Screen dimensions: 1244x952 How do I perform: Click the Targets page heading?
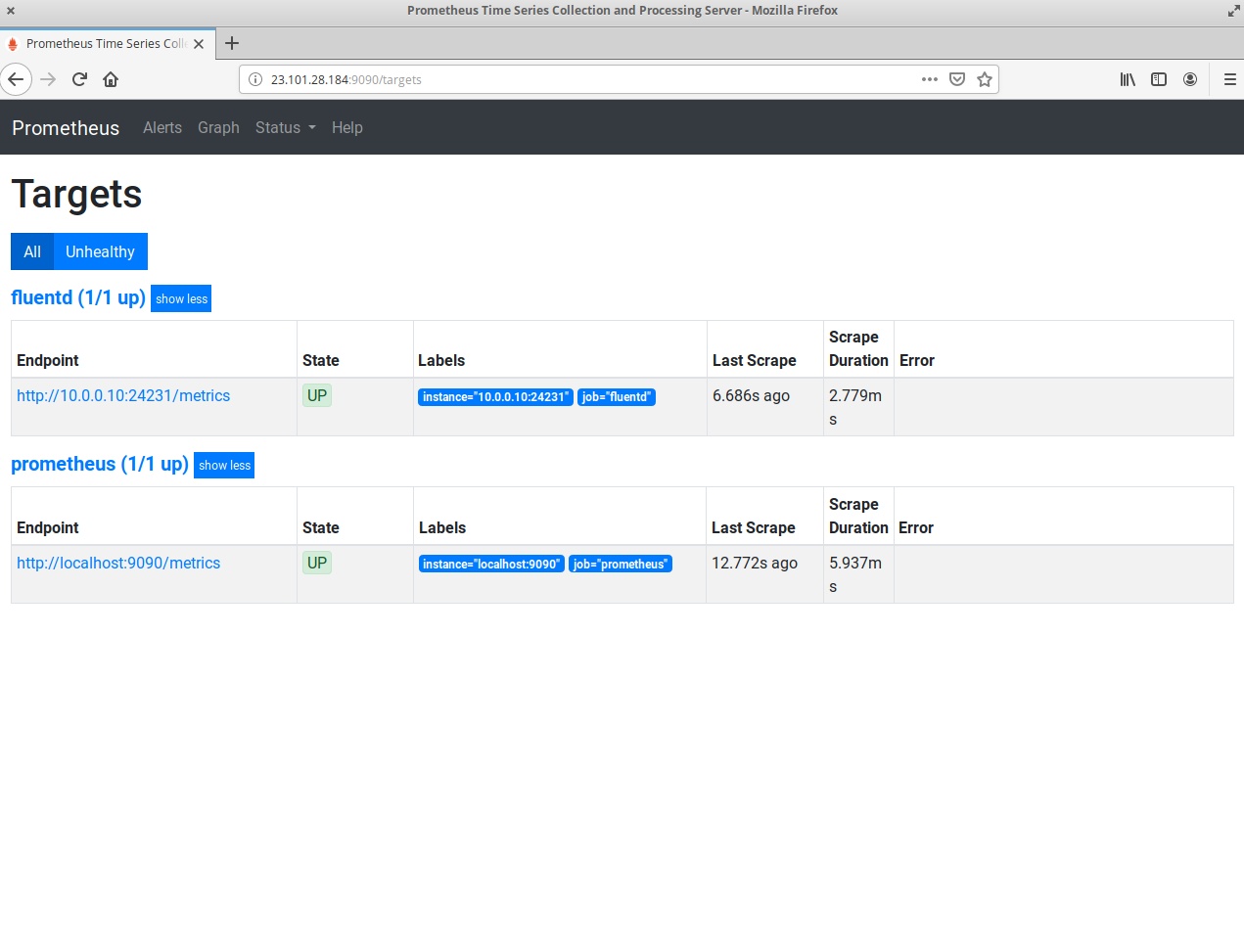coord(76,194)
